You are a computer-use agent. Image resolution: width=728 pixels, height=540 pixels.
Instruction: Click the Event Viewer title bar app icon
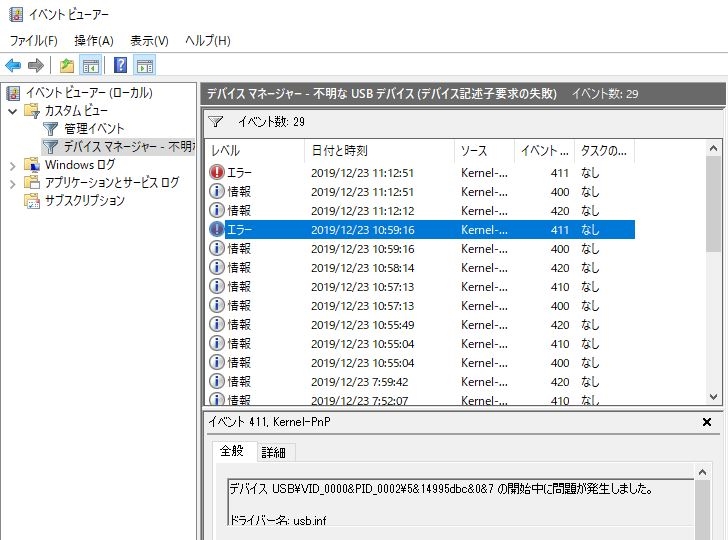click(16, 14)
